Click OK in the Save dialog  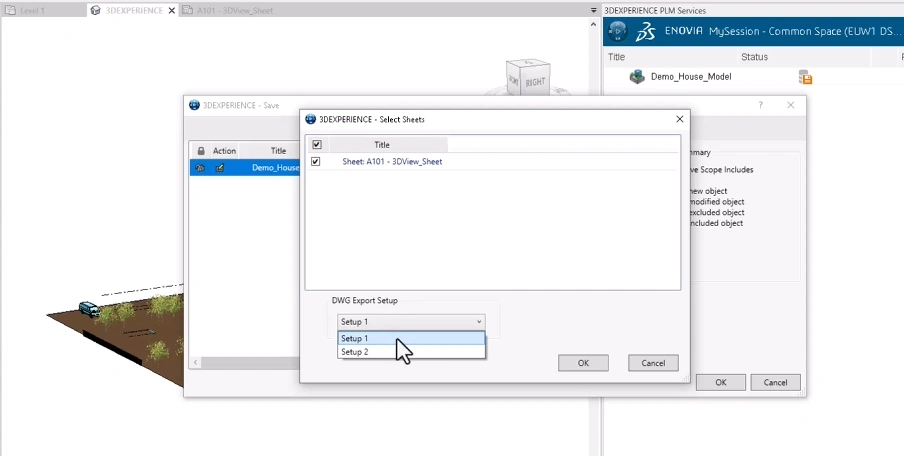pos(721,382)
